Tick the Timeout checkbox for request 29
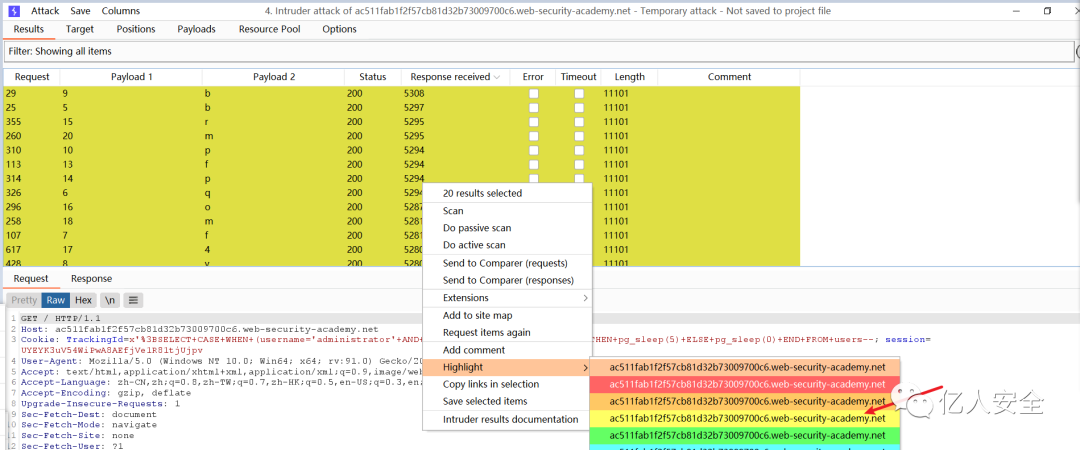The height and width of the screenshot is (450, 1080). 579,94
